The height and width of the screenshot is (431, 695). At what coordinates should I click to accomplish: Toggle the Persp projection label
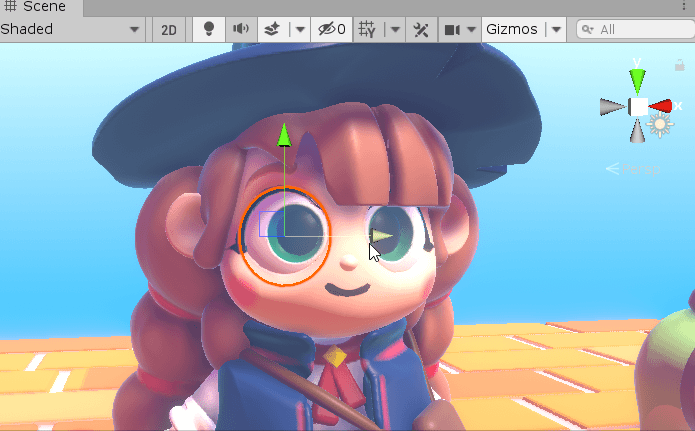tap(633, 169)
